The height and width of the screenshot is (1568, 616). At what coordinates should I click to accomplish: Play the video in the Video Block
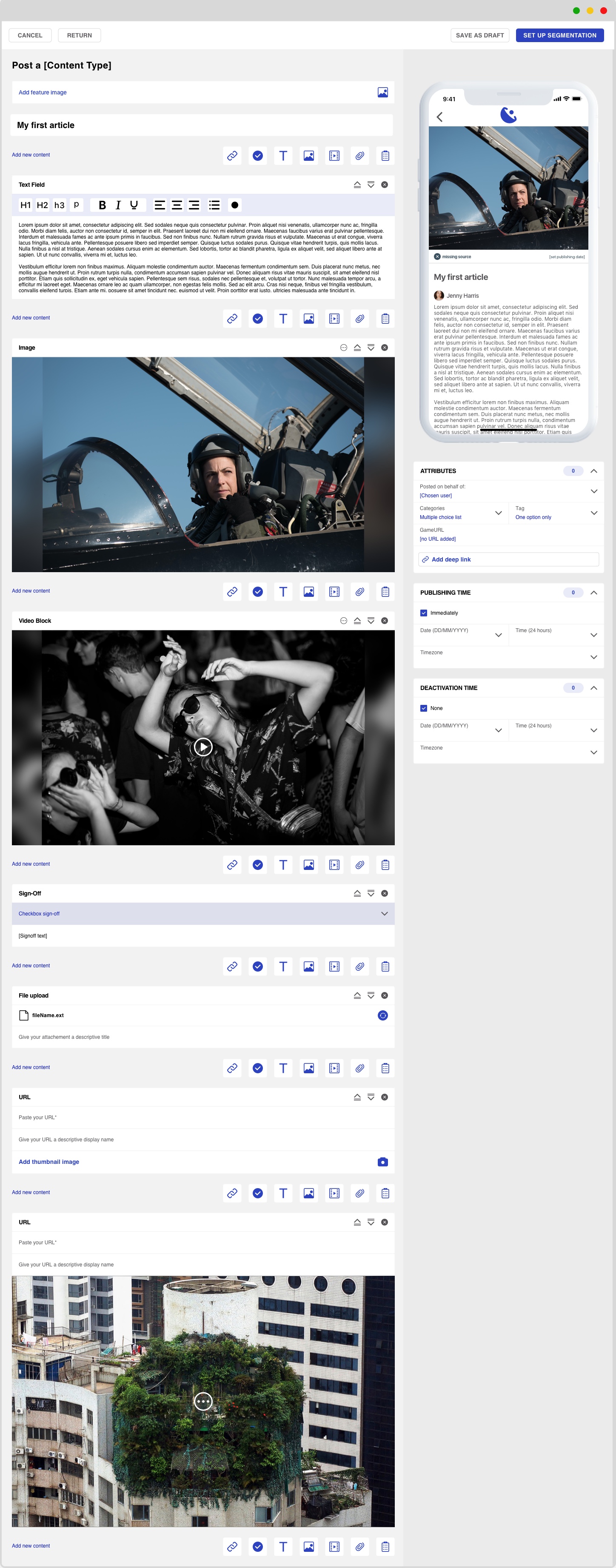[202, 746]
